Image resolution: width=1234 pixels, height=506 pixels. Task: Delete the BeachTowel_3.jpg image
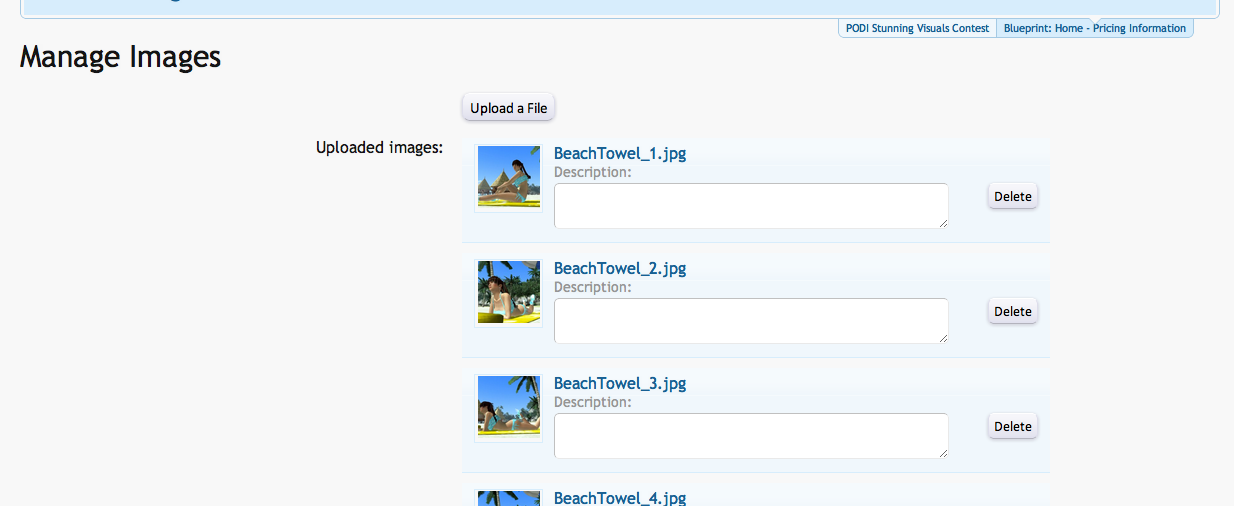[x=1012, y=427]
